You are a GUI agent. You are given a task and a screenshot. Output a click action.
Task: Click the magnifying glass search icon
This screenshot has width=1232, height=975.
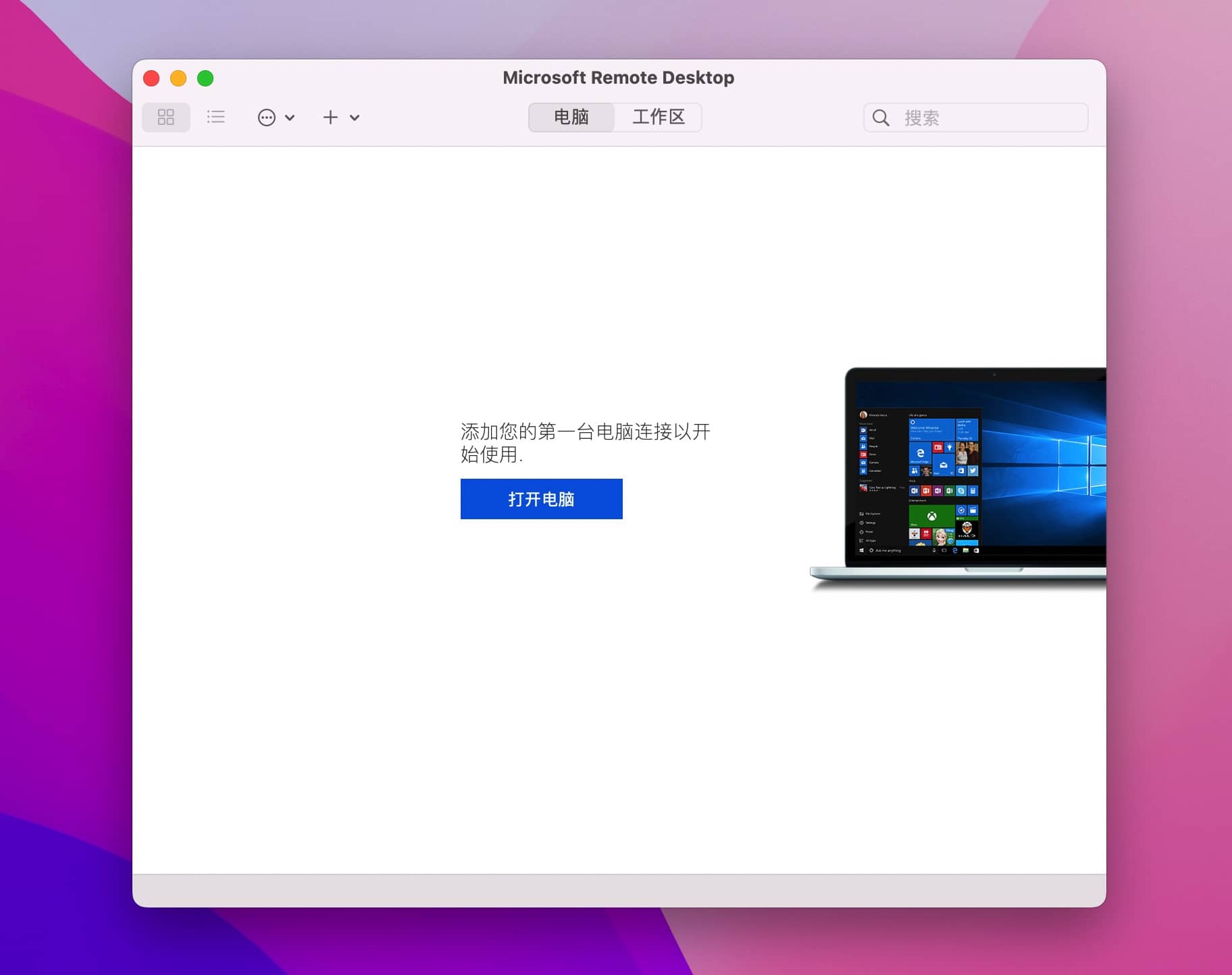881,118
